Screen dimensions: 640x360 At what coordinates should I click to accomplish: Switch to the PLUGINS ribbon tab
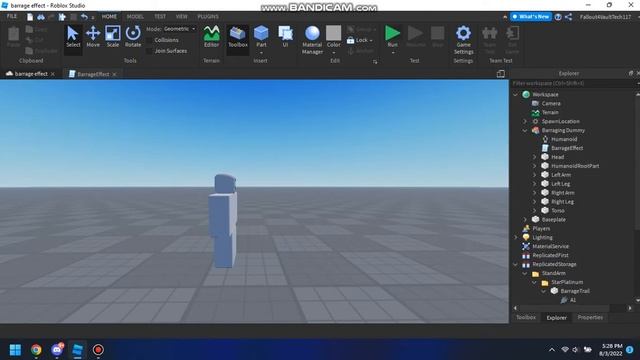tap(208, 17)
